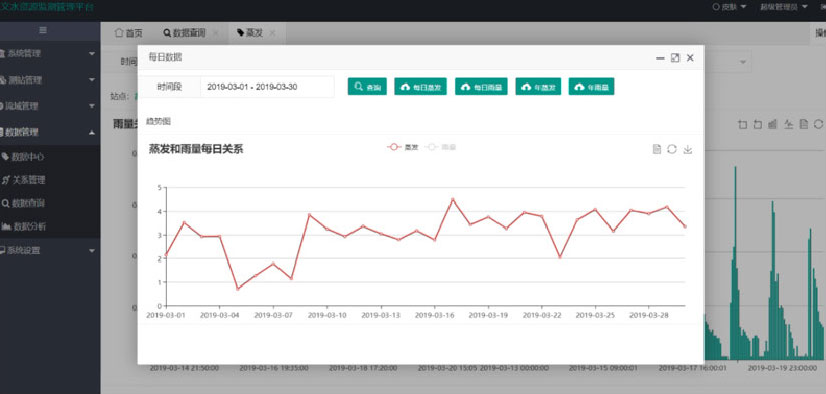
Task: Click area zoom icon in background chart toolbar
Action: coord(743,124)
